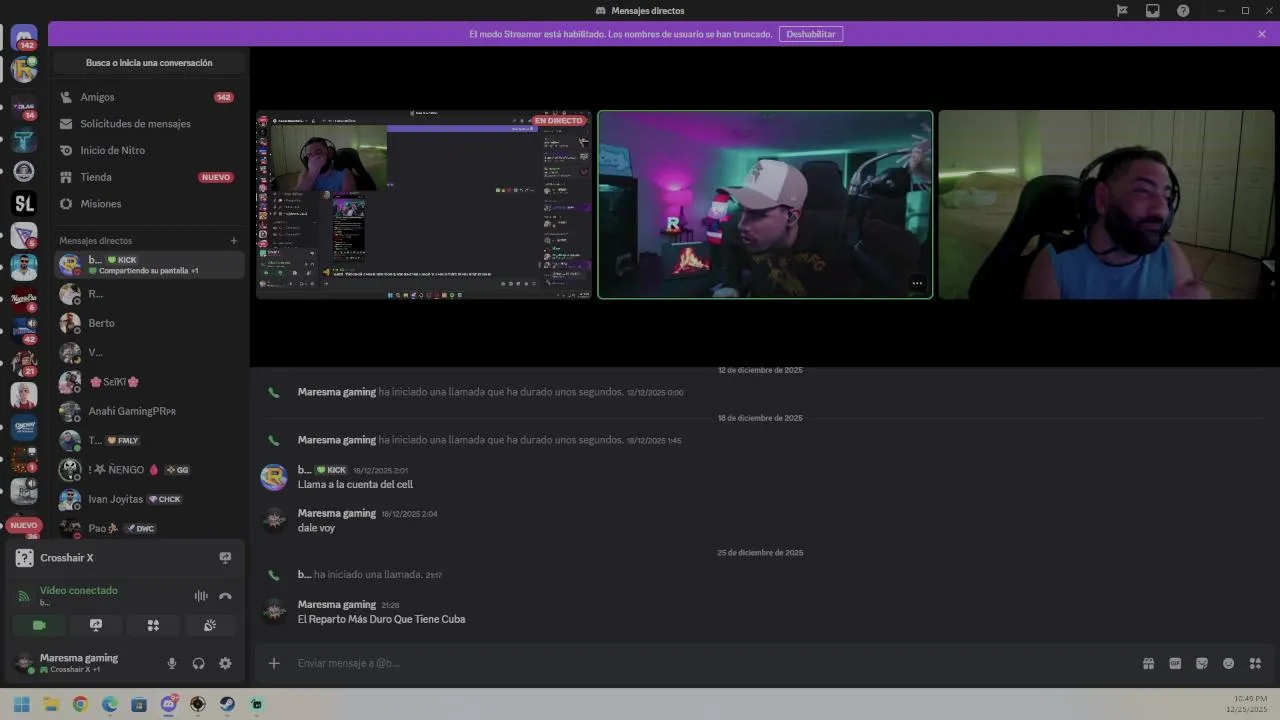The image size is (1280, 720).
Task: Open the conversation with Pao
Action: click(149, 528)
